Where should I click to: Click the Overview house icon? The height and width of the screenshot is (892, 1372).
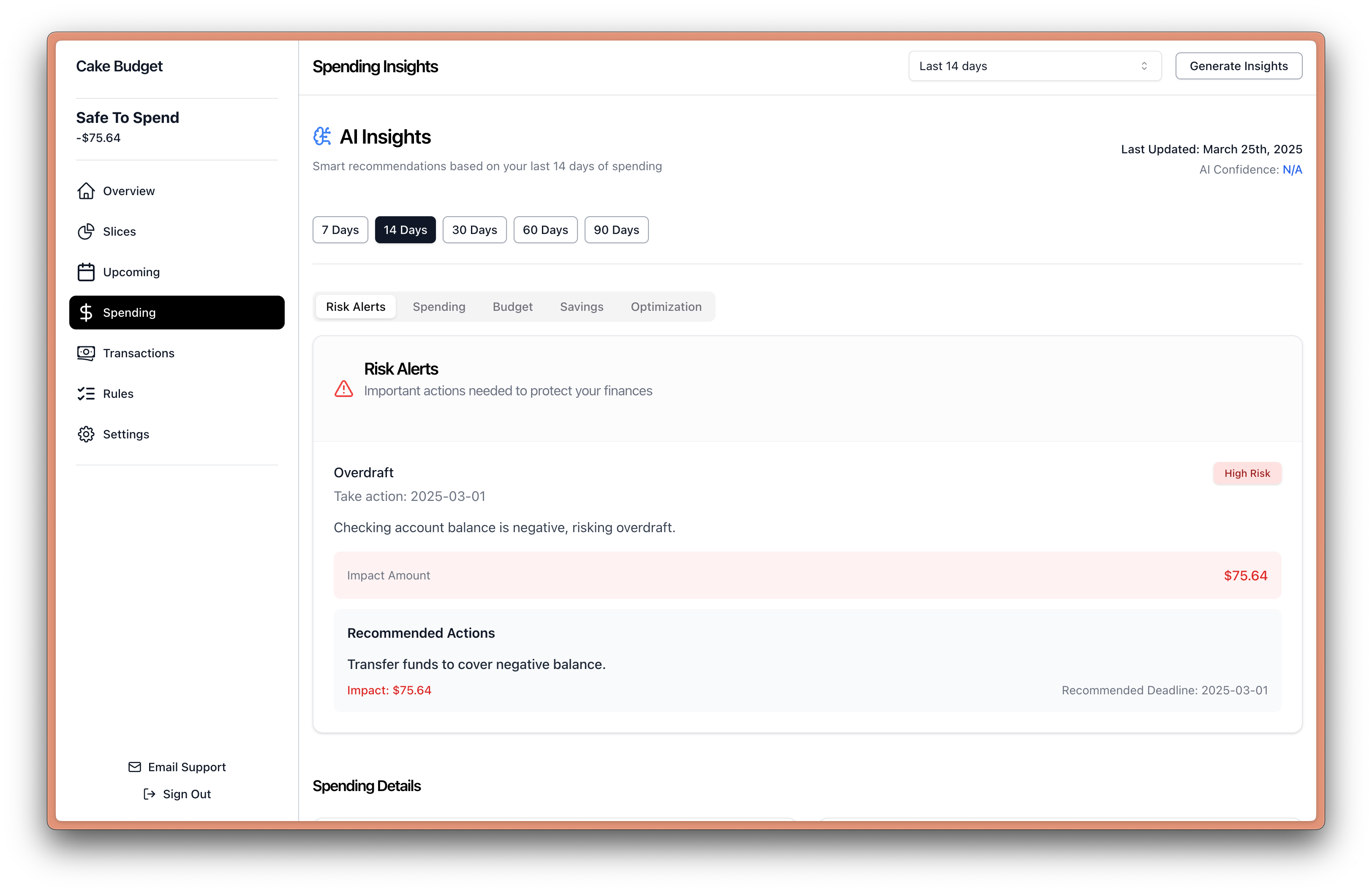(86, 191)
